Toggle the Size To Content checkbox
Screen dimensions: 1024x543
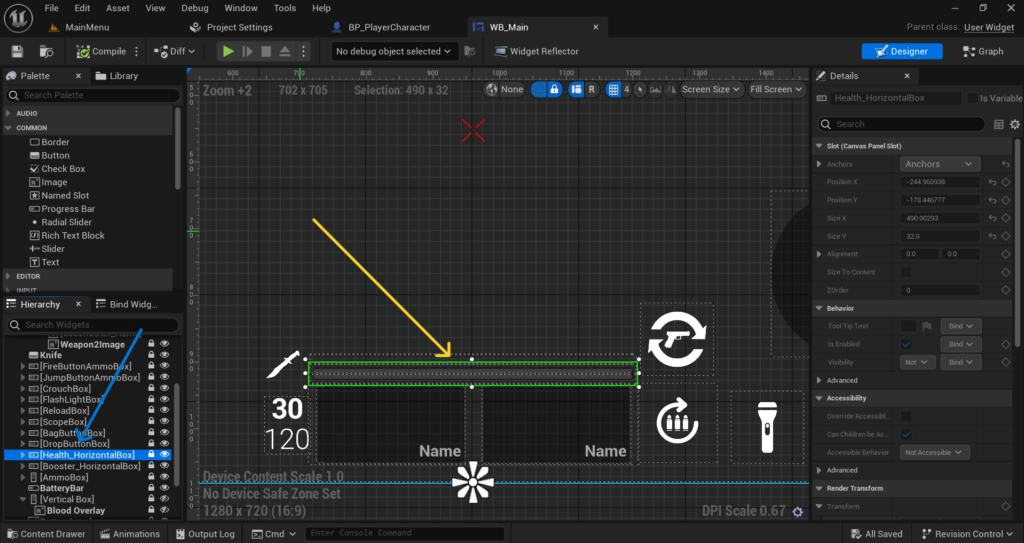click(x=906, y=272)
